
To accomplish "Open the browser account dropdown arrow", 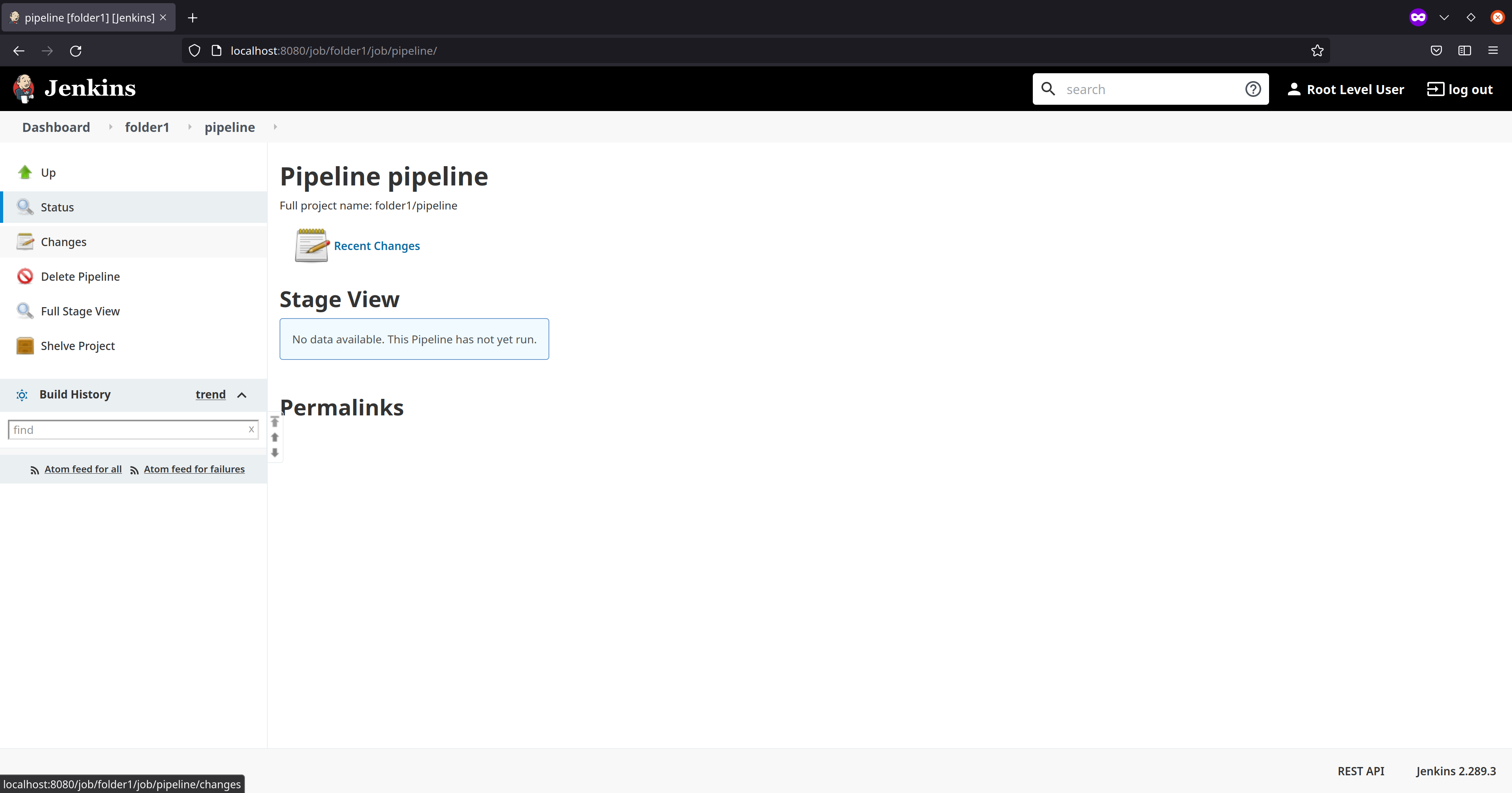I will [1445, 18].
